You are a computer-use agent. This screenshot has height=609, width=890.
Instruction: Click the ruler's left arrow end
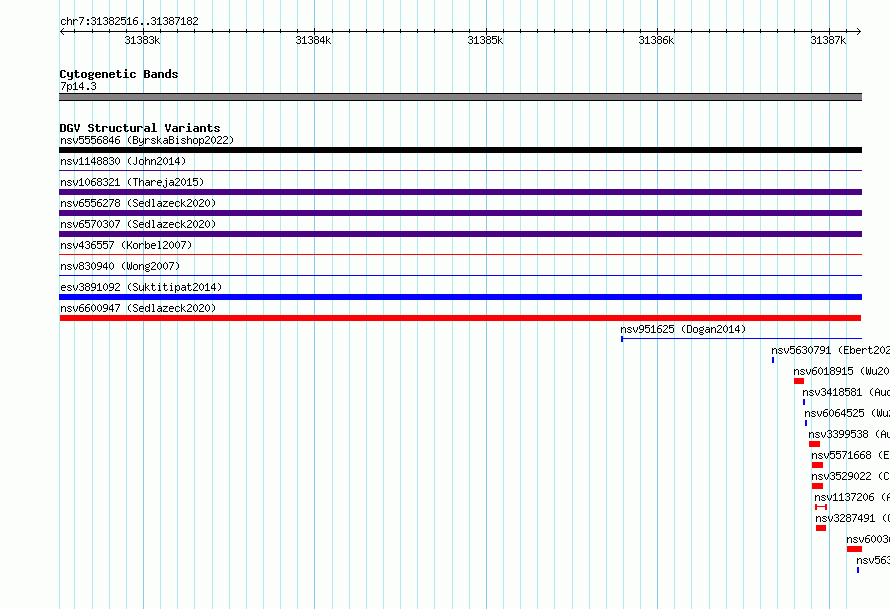point(62,31)
